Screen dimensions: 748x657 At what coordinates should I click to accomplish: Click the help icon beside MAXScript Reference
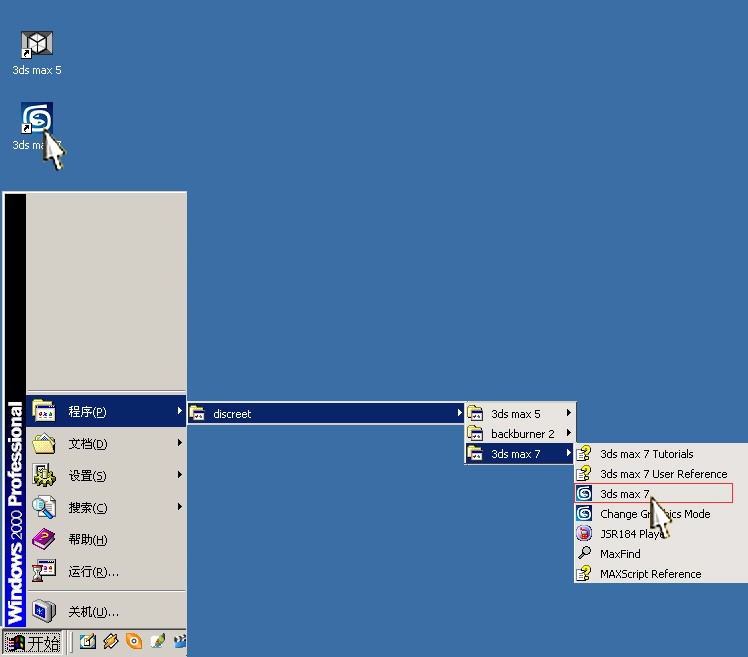(x=584, y=574)
